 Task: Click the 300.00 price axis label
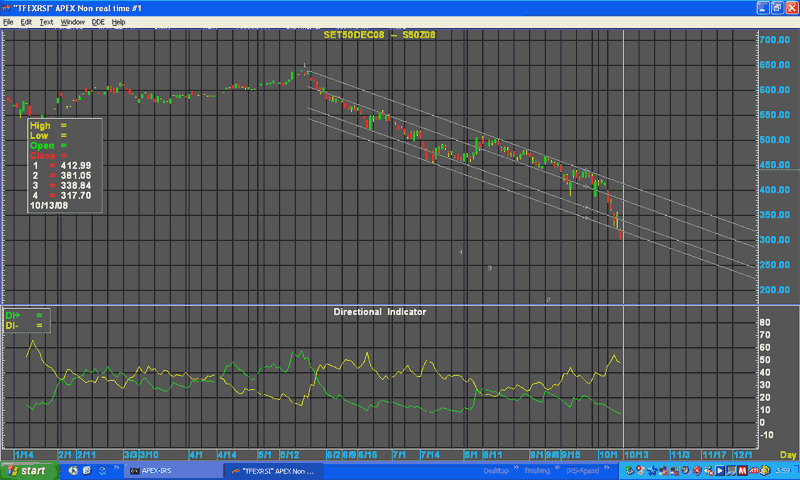[x=775, y=240]
